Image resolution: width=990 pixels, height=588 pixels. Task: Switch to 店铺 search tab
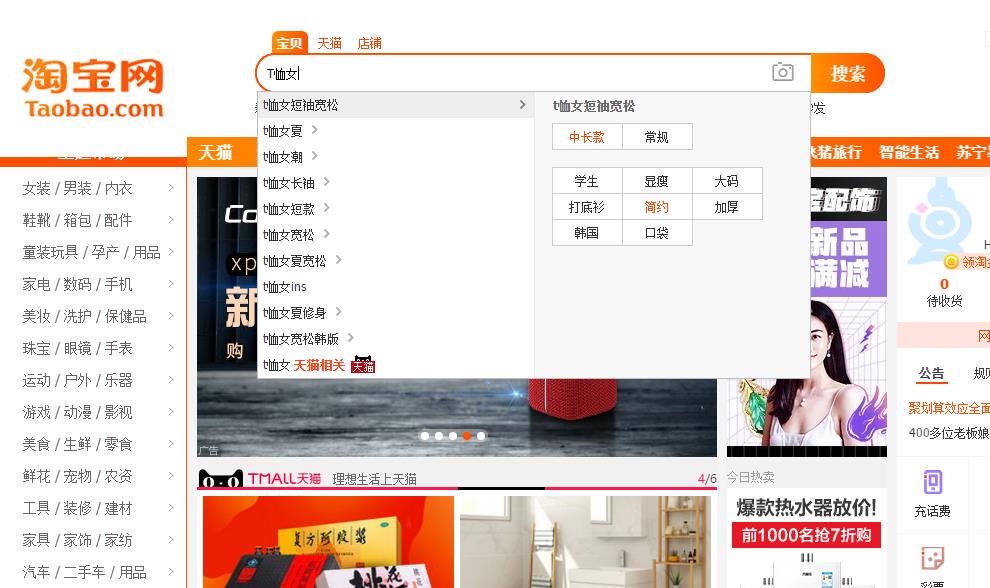click(369, 43)
